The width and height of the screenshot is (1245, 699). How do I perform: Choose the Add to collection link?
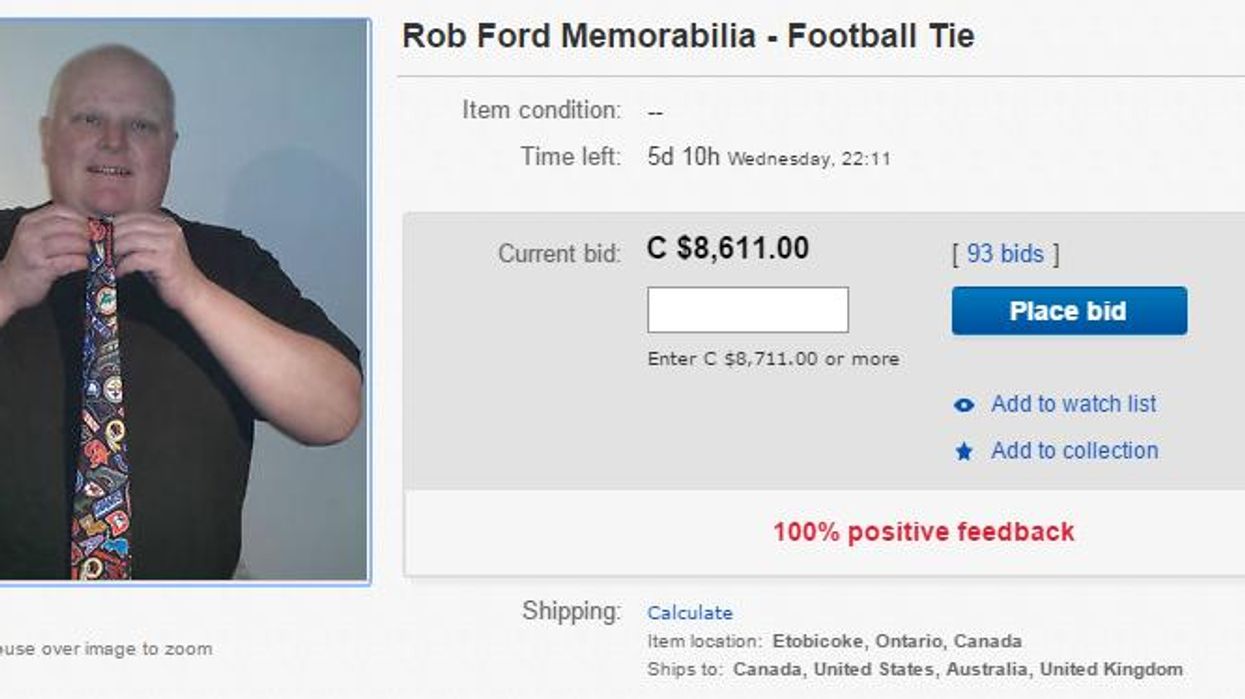(1074, 451)
